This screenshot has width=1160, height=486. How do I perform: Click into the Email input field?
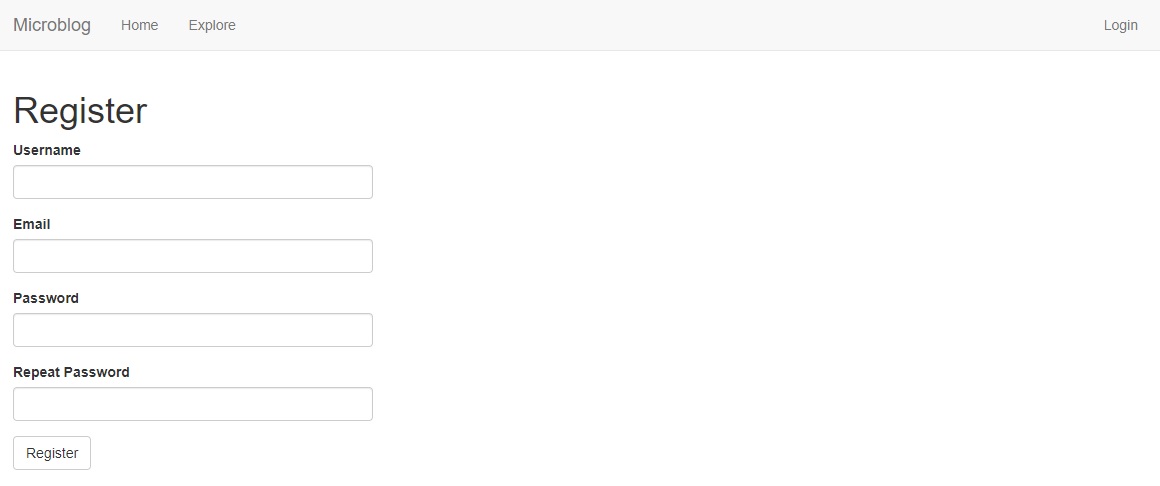click(x=193, y=256)
